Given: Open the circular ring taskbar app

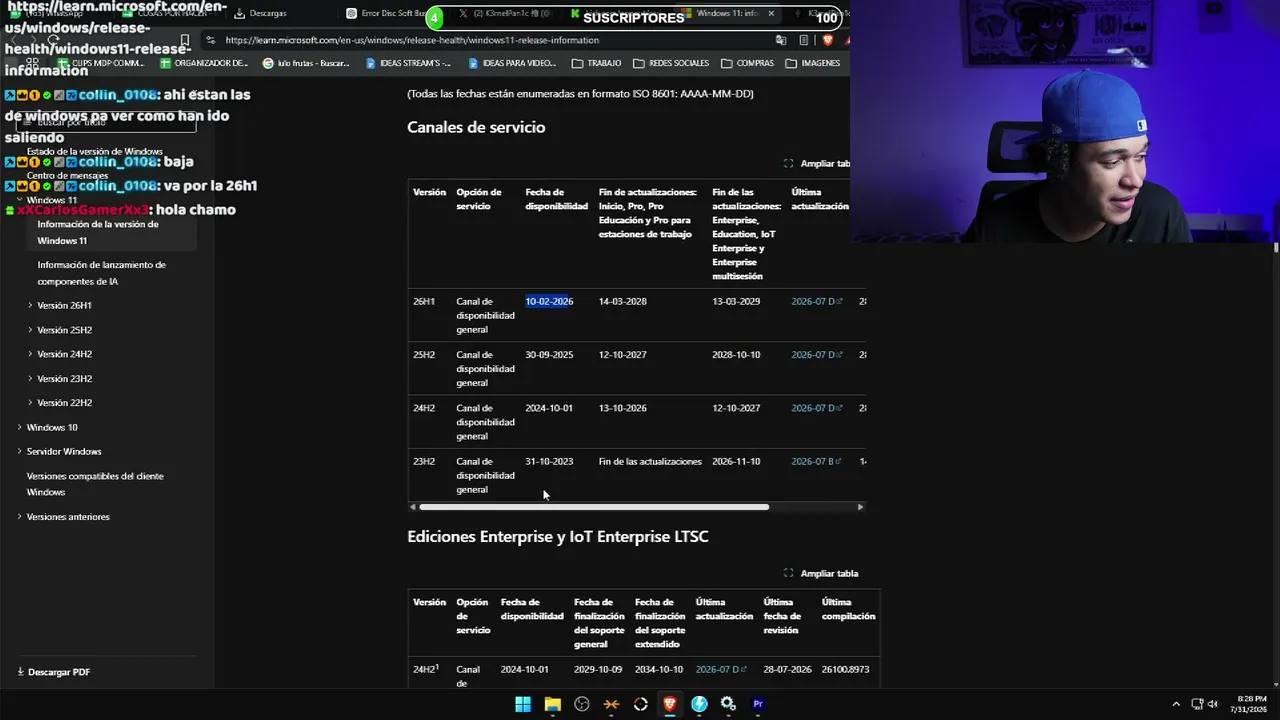Looking at the screenshot, I should 641,704.
